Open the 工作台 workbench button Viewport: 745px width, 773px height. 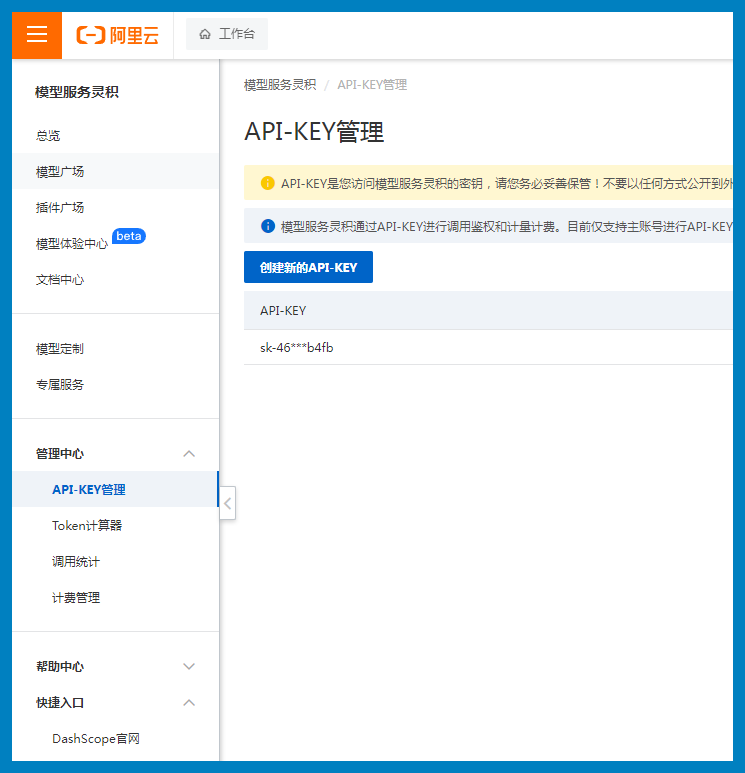click(x=227, y=34)
